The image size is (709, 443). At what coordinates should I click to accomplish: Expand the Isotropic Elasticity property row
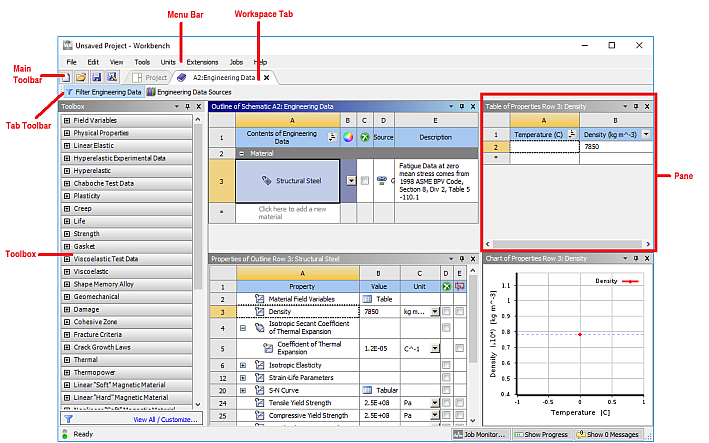click(x=243, y=365)
